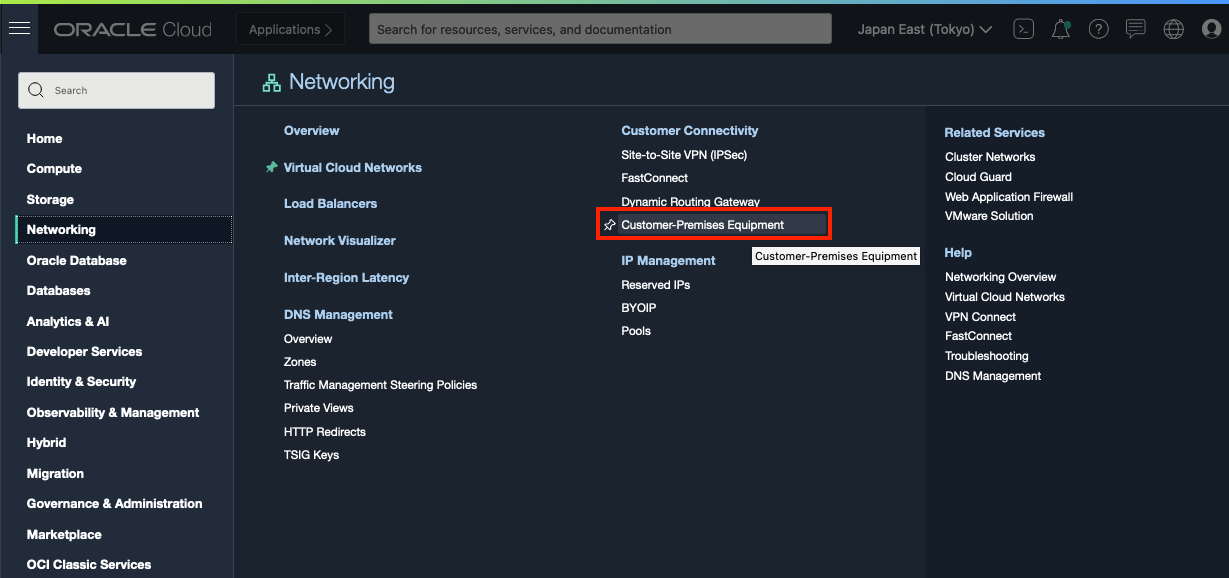Open Web Application Firewall

1009,197
